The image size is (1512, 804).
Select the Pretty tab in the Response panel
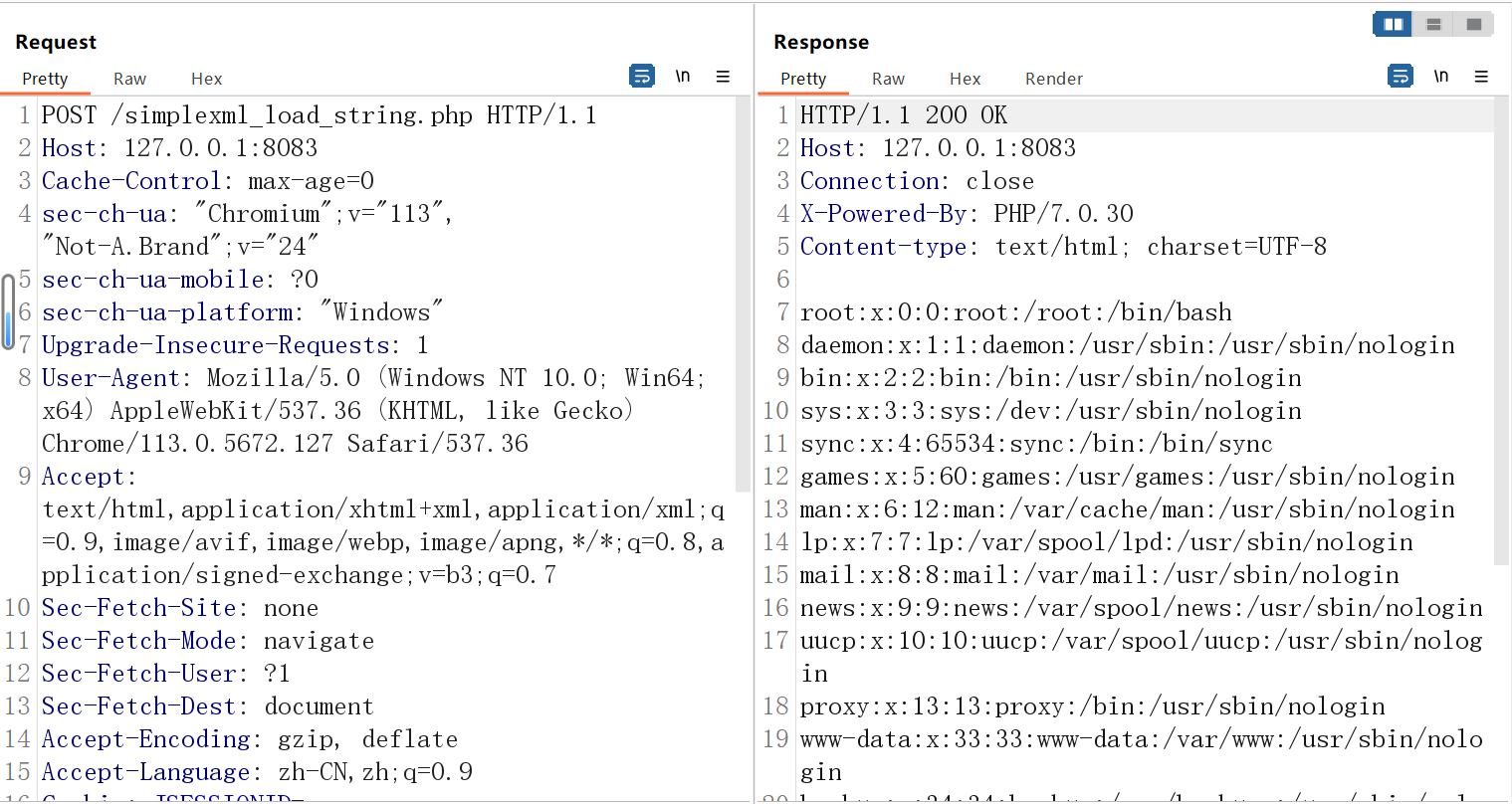pos(803,78)
